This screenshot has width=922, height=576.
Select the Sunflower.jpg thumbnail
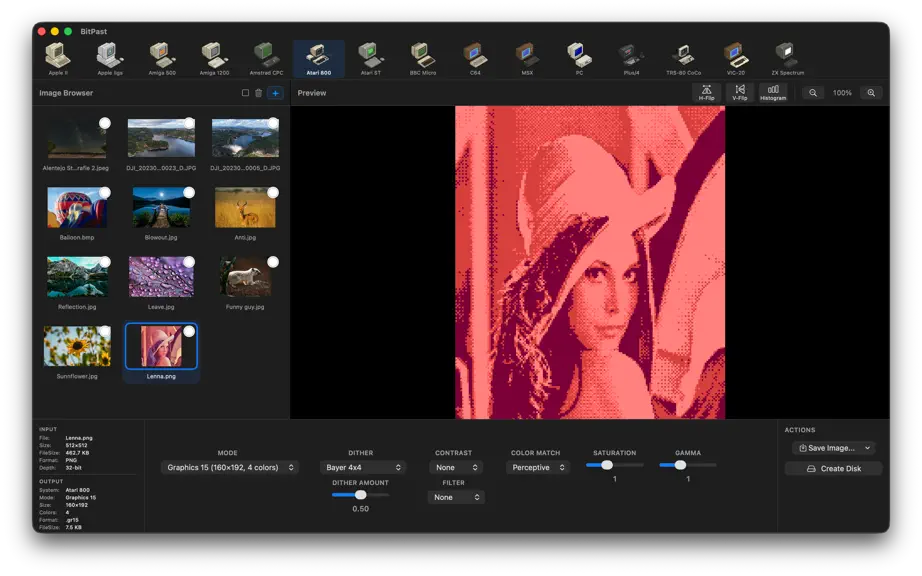tap(77, 346)
